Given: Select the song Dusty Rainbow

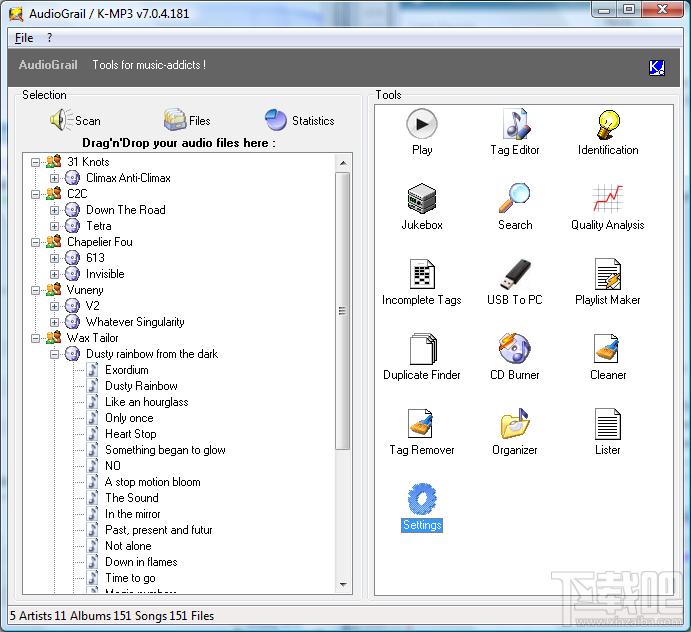Looking at the screenshot, I should coord(141,386).
